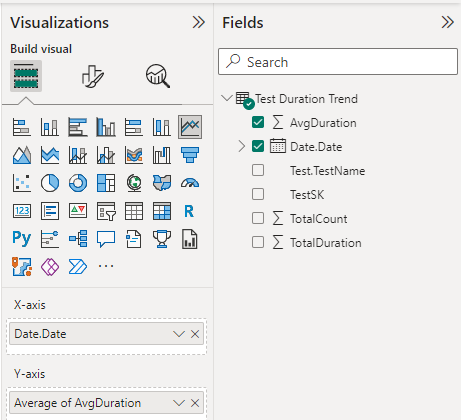Select the Donut chart visual

78,183
